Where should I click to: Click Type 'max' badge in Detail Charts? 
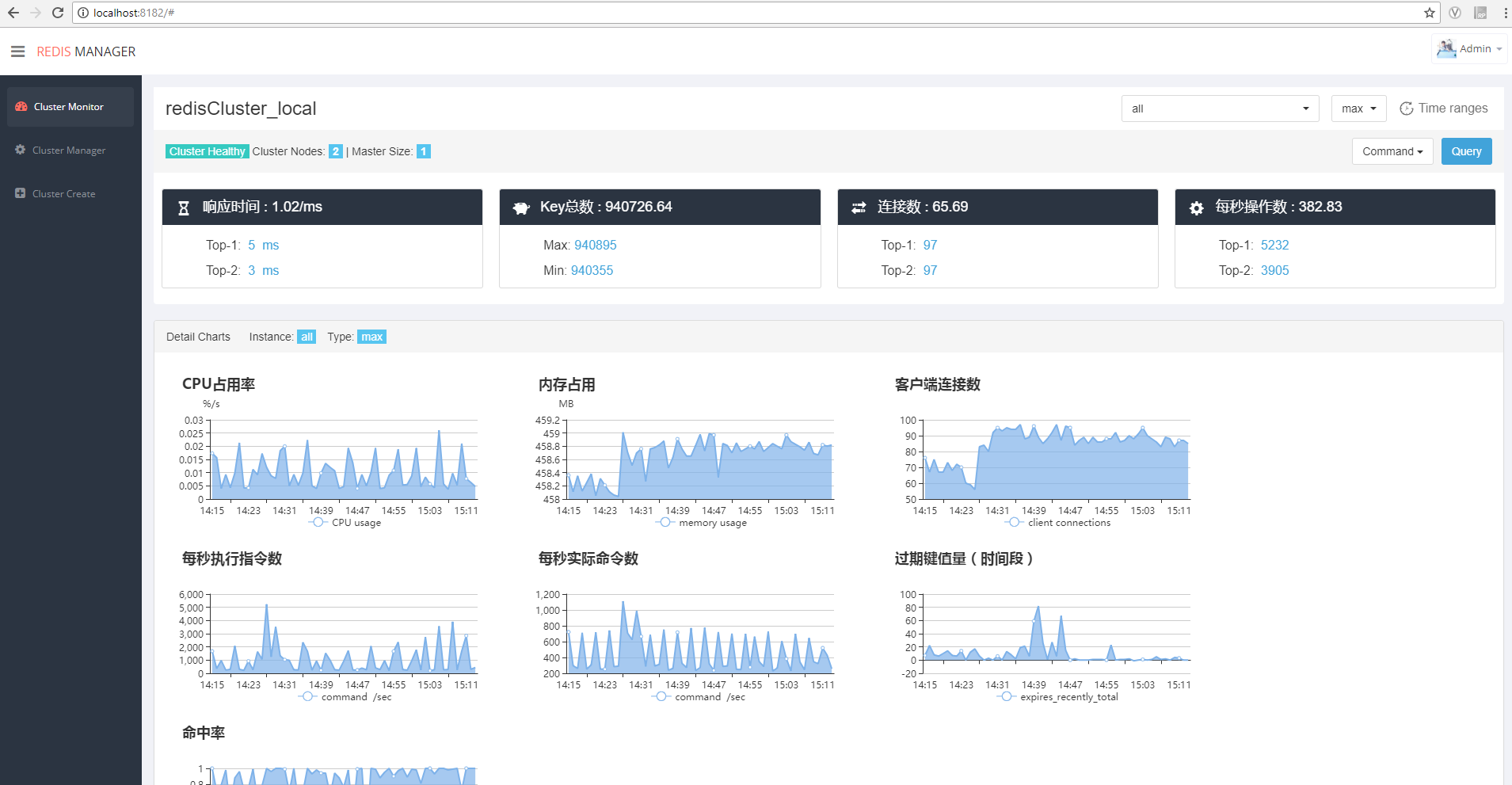point(371,337)
